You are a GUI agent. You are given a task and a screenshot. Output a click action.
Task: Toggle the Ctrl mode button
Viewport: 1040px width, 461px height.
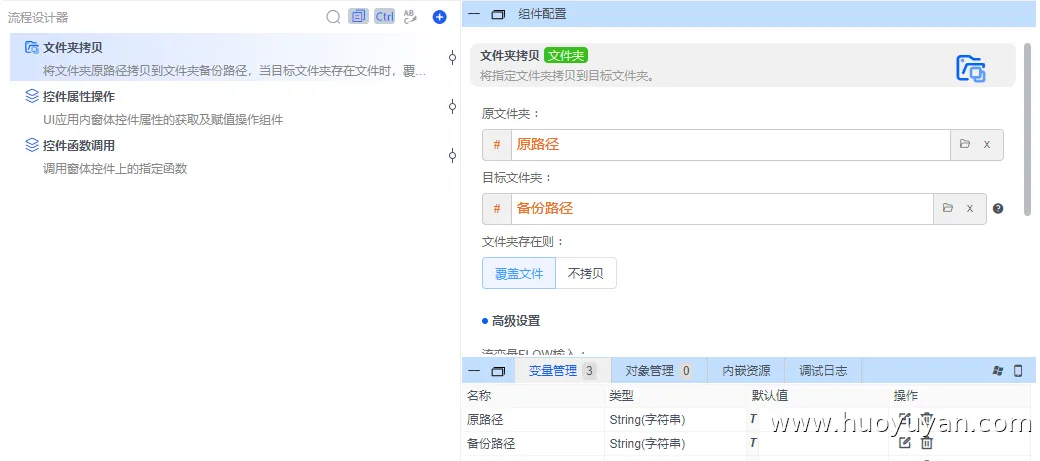(x=384, y=17)
